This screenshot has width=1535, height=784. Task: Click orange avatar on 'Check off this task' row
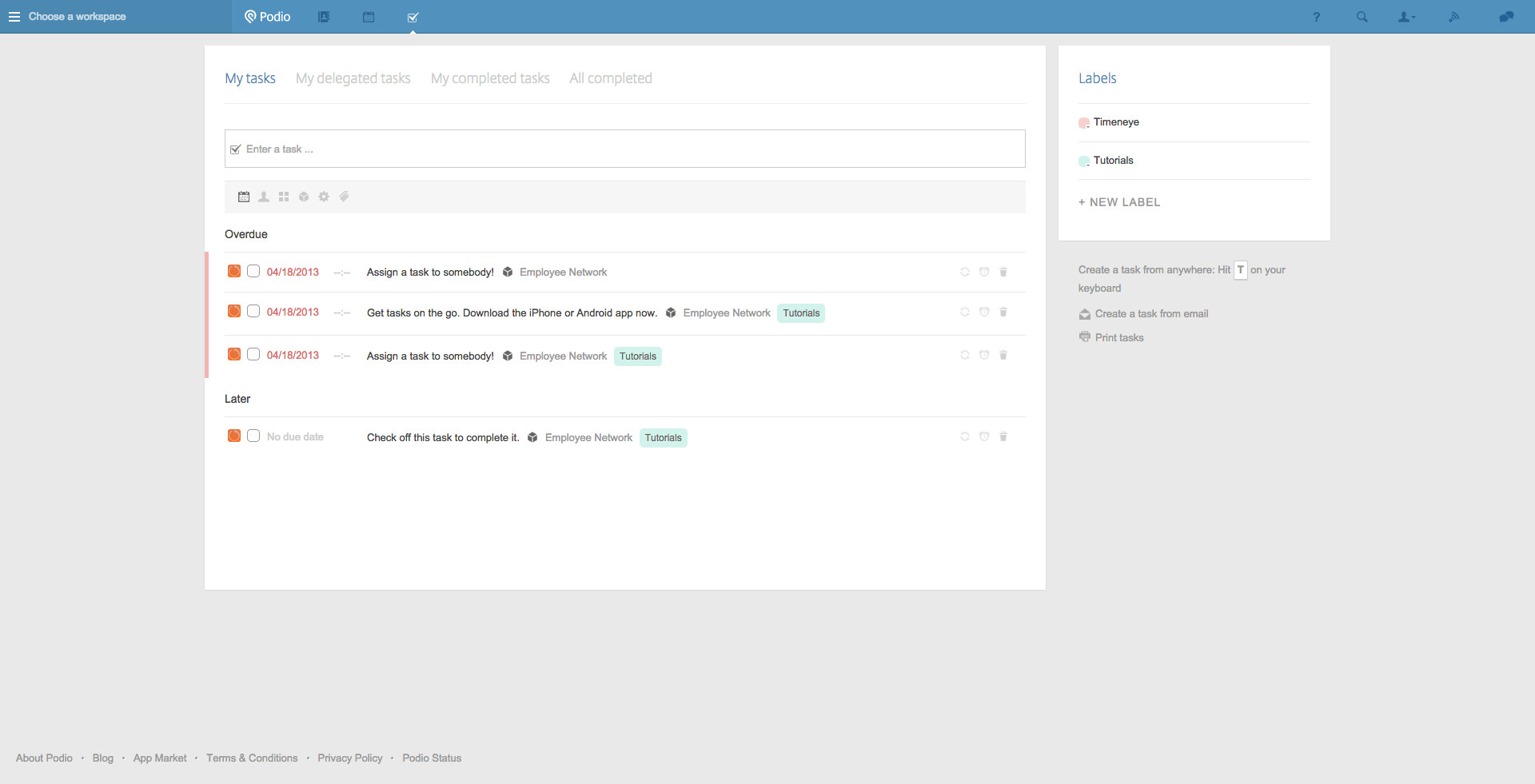click(234, 436)
